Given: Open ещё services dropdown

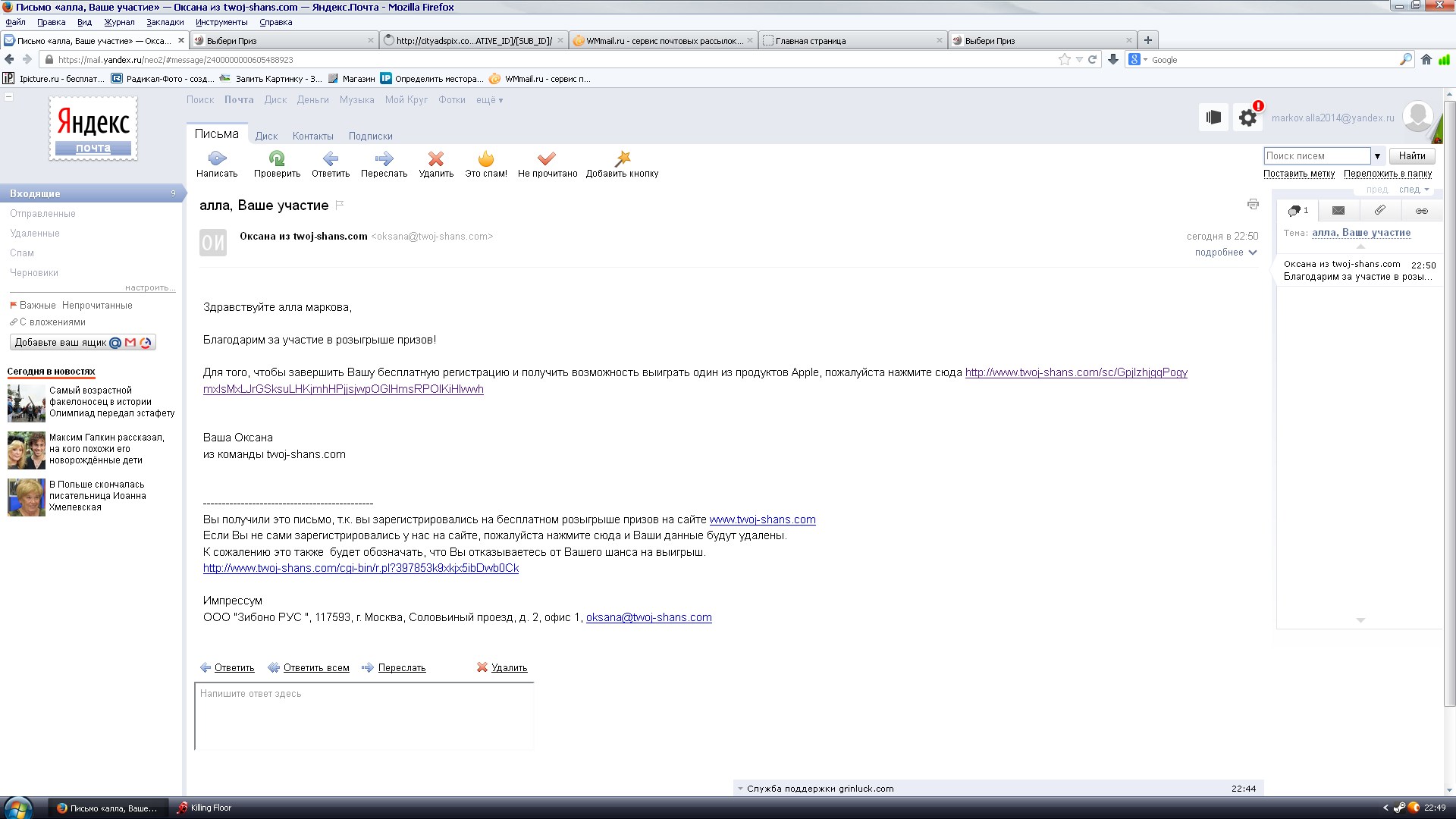Looking at the screenshot, I should (x=489, y=100).
